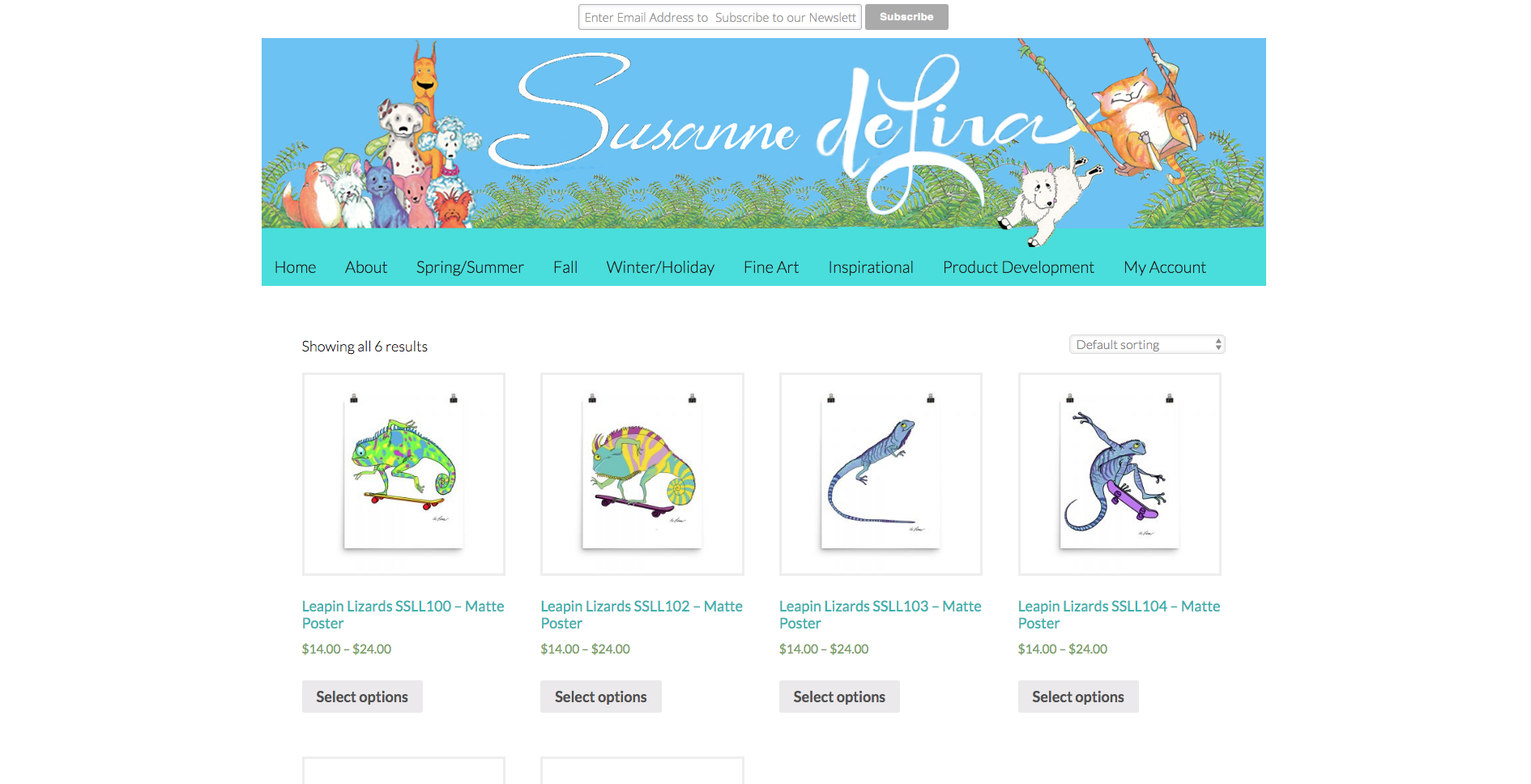Visit the Inspirational category
This screenshot has height=784, width=1531.
(871, 267)
